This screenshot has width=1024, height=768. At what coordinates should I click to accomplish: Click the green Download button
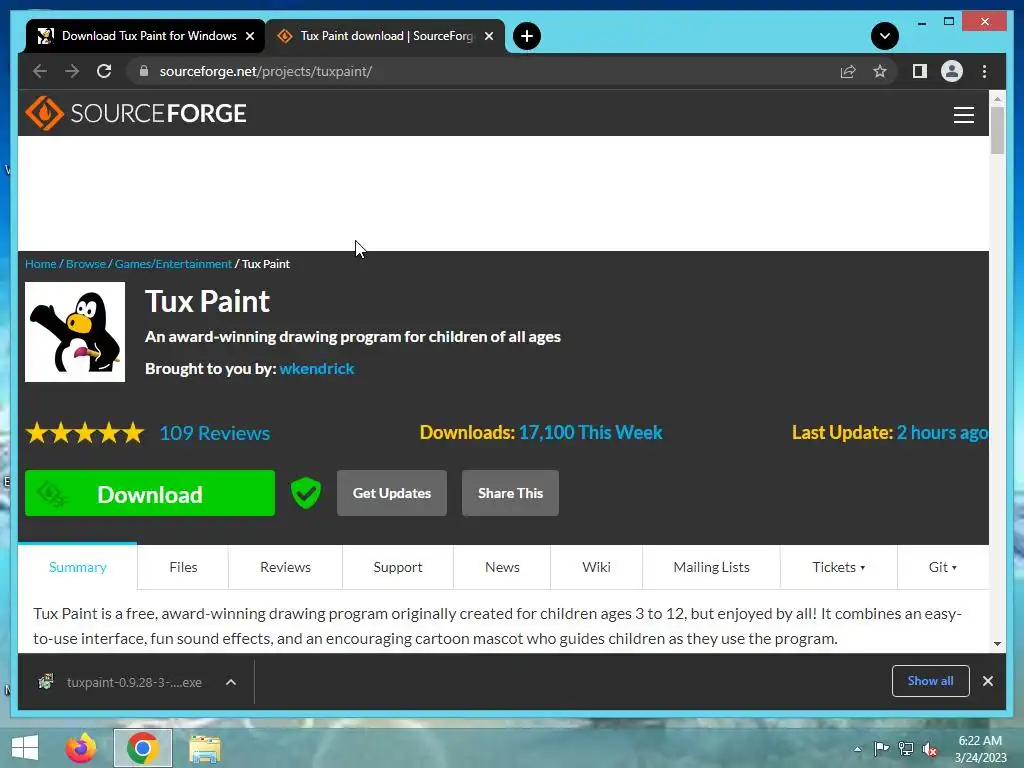[x=150, y=493]
